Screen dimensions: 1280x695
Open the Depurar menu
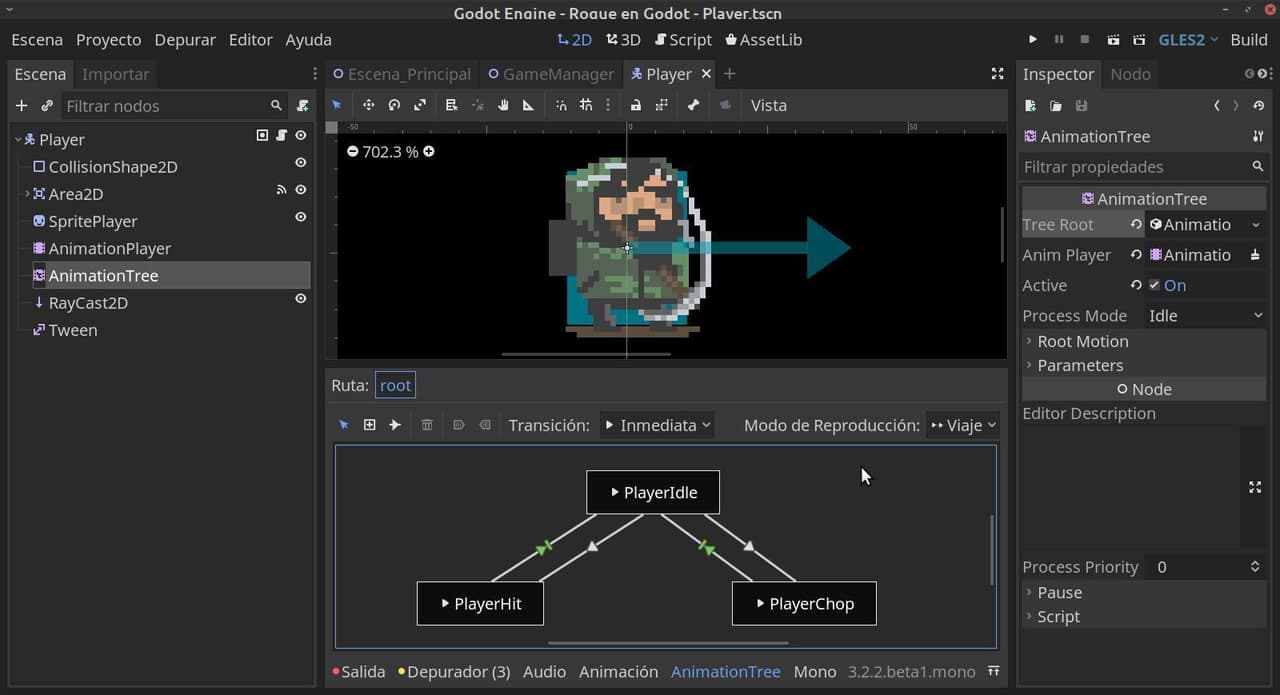tap(185, 40)
